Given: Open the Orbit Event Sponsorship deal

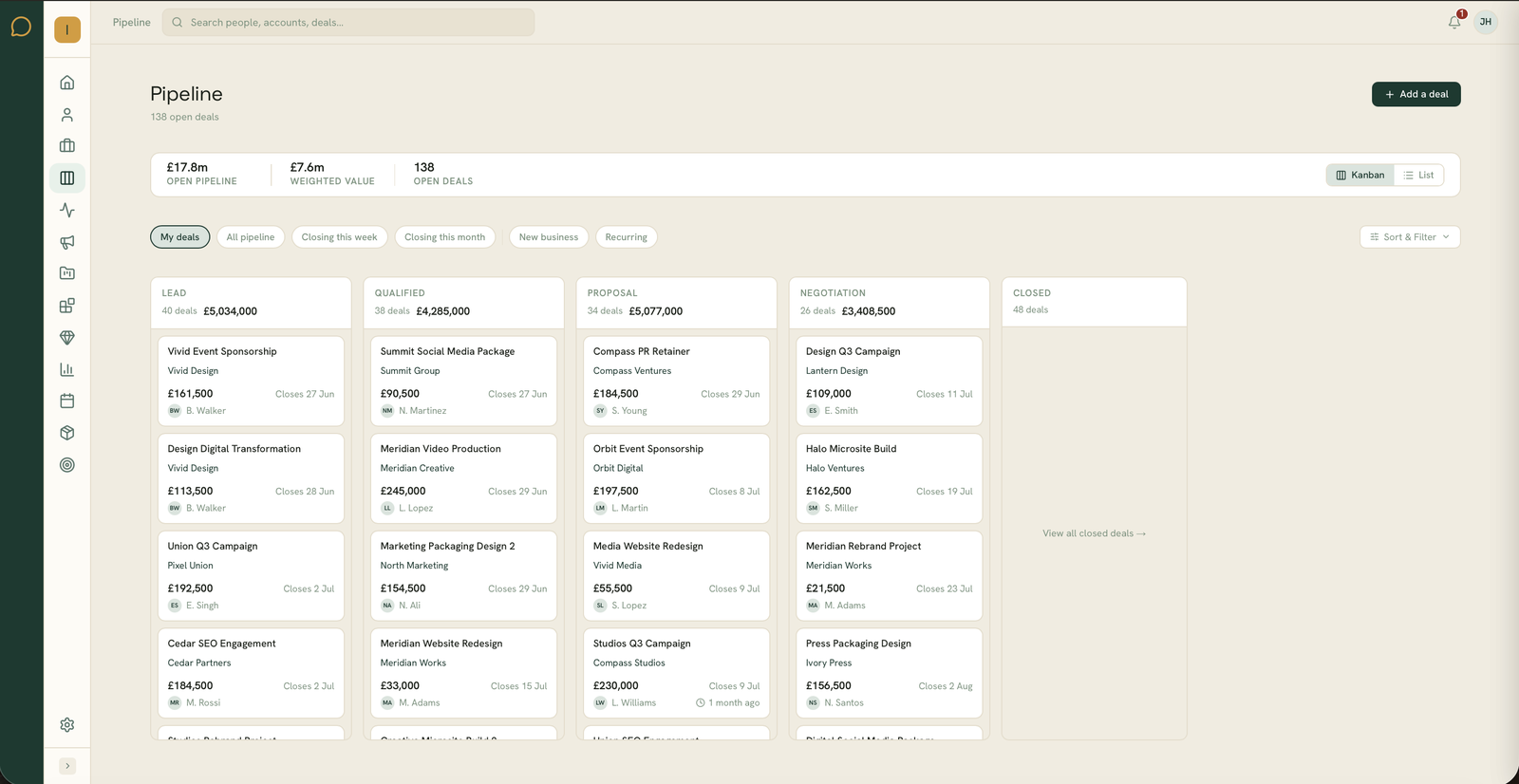Looking at the screenshot, I should (676, 478).
